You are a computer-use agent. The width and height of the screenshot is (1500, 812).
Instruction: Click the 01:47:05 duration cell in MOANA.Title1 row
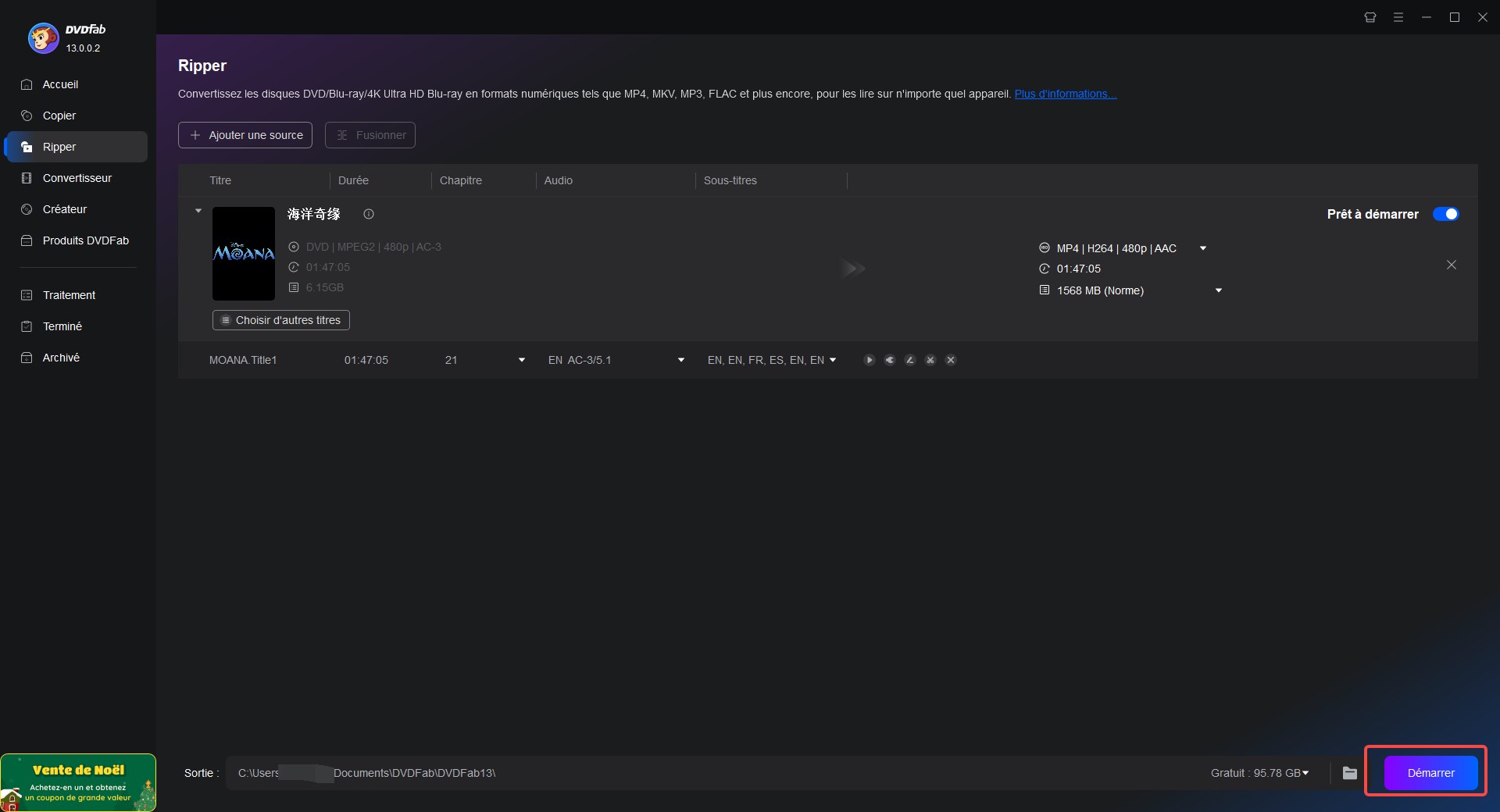point(366,360)
